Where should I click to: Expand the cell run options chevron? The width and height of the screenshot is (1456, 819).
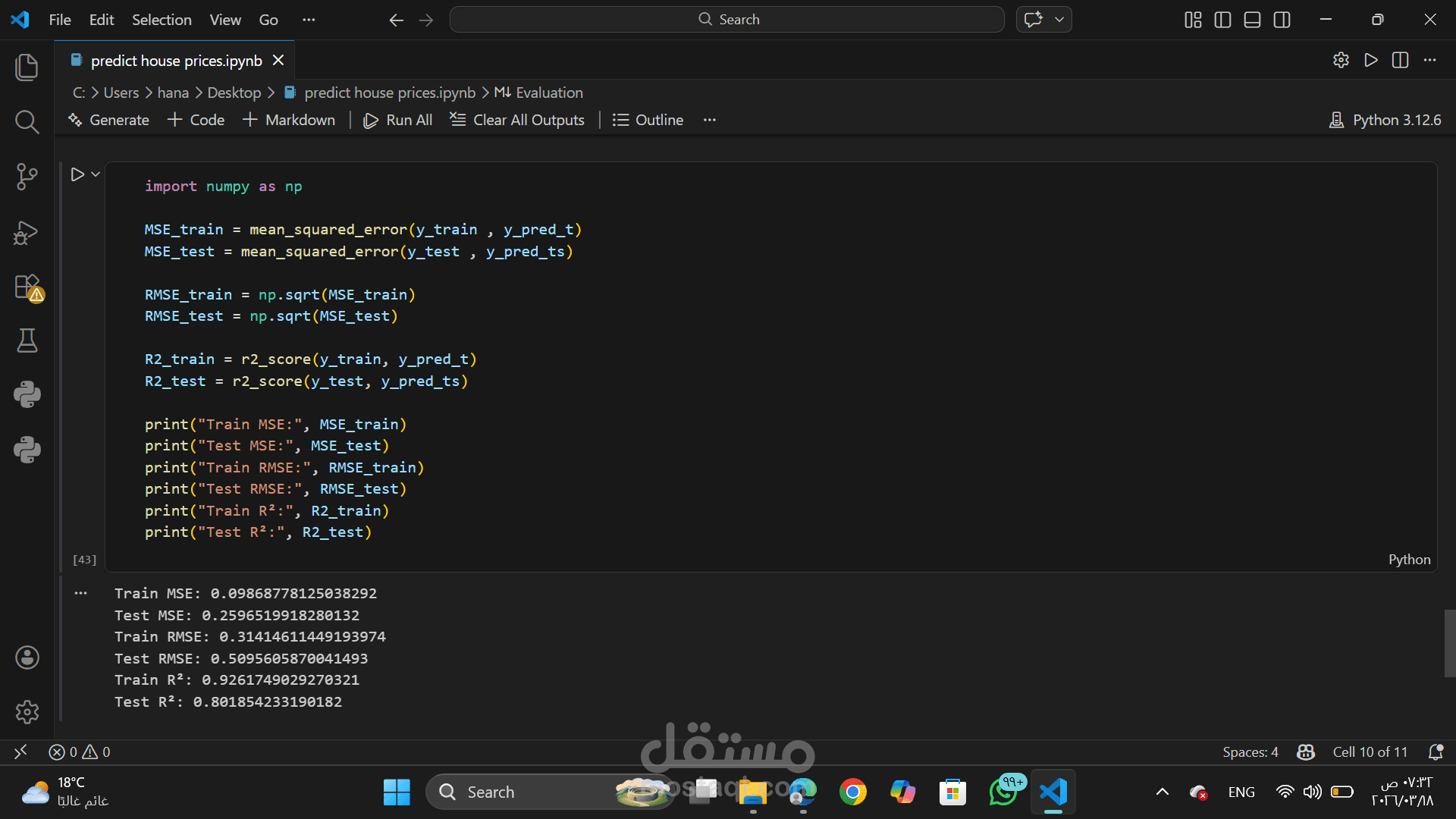[x=96, y=174]
